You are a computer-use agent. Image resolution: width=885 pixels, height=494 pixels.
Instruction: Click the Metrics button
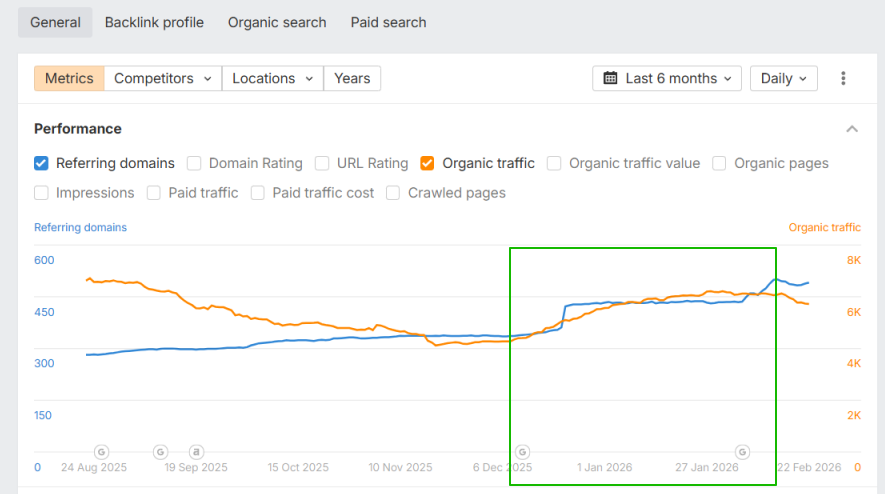69,78
